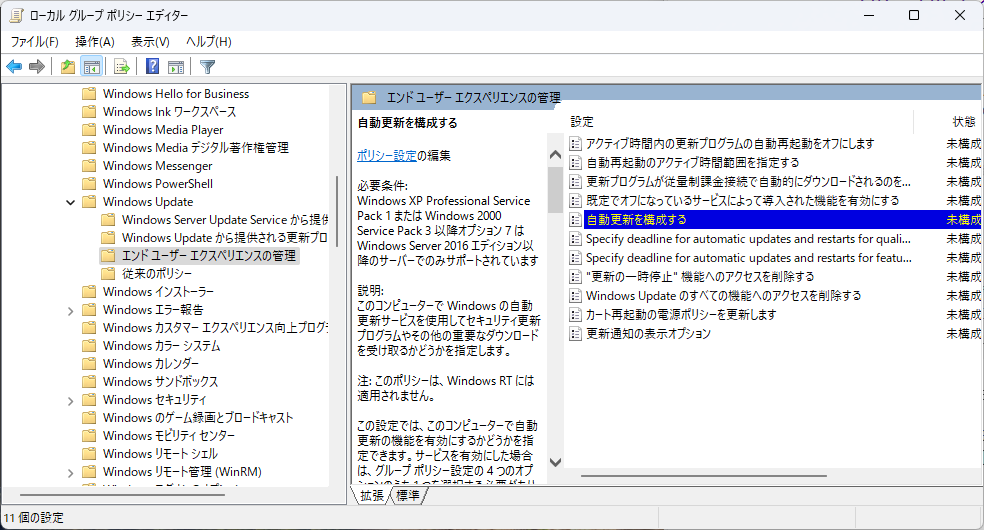The width and height of the screenshot is (984, 530).
Task: Toggle the console tree pane icon
Action: (92, 66)
